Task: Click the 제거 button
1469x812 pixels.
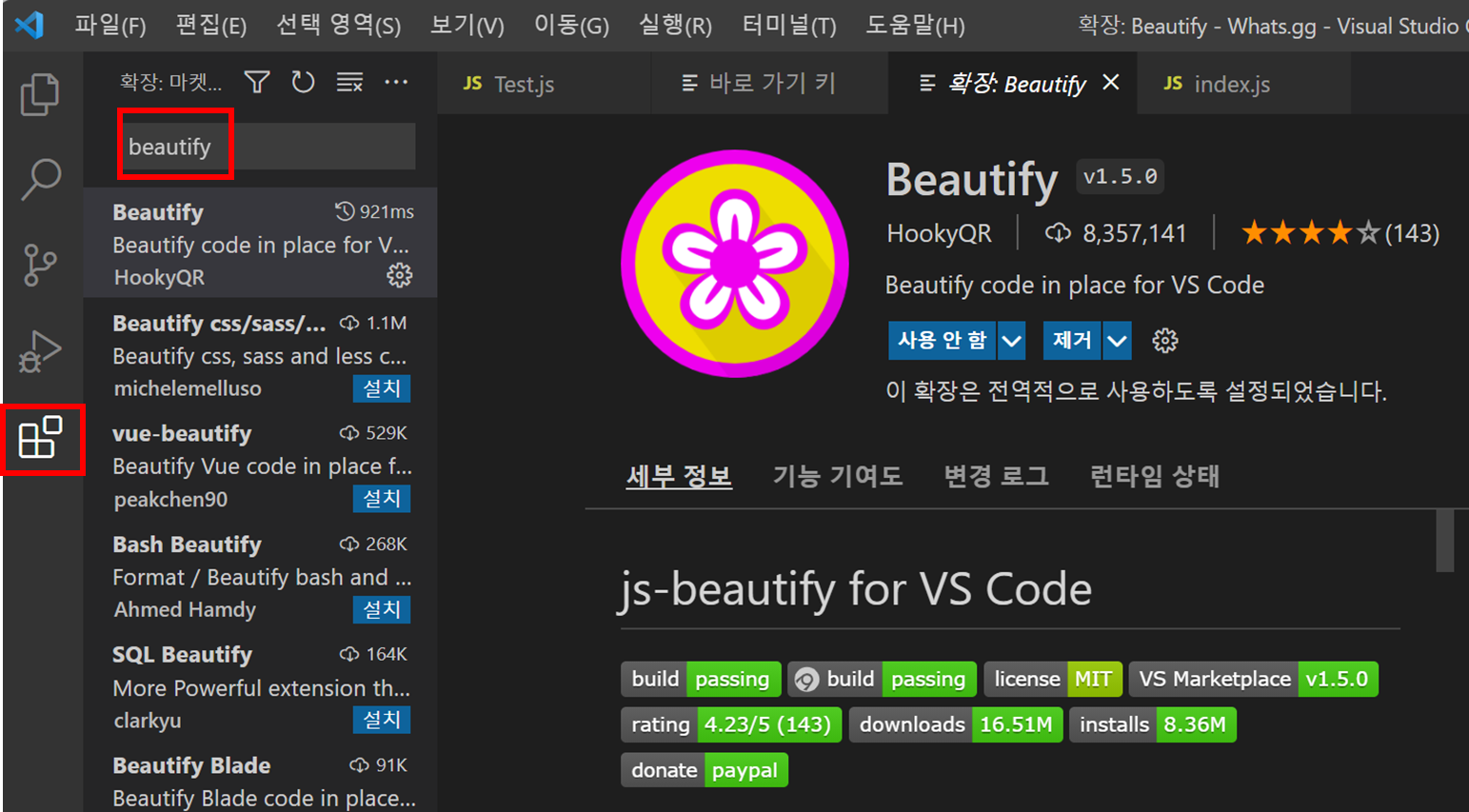Action: click(1072, 340)
